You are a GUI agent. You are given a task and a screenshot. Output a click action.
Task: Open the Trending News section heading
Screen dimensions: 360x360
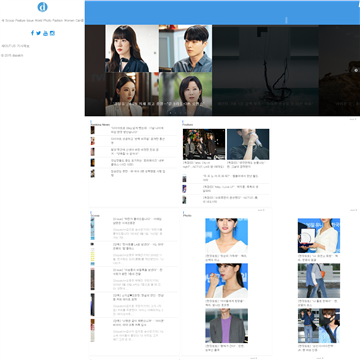point(100,124)
